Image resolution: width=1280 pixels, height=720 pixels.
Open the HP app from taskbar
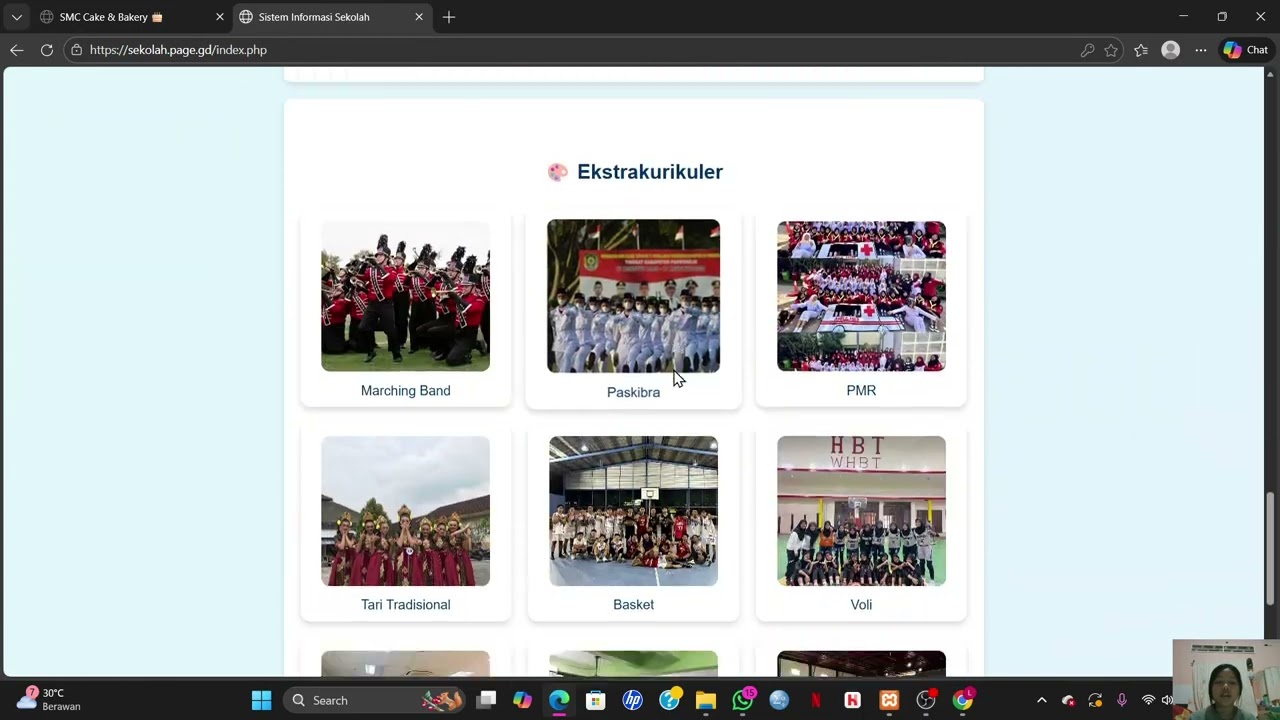coord(632,701)
